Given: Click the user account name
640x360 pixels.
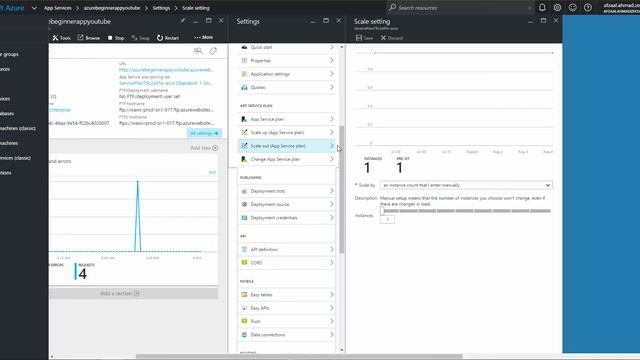Looking at the screenshot, I should point(621,5).
